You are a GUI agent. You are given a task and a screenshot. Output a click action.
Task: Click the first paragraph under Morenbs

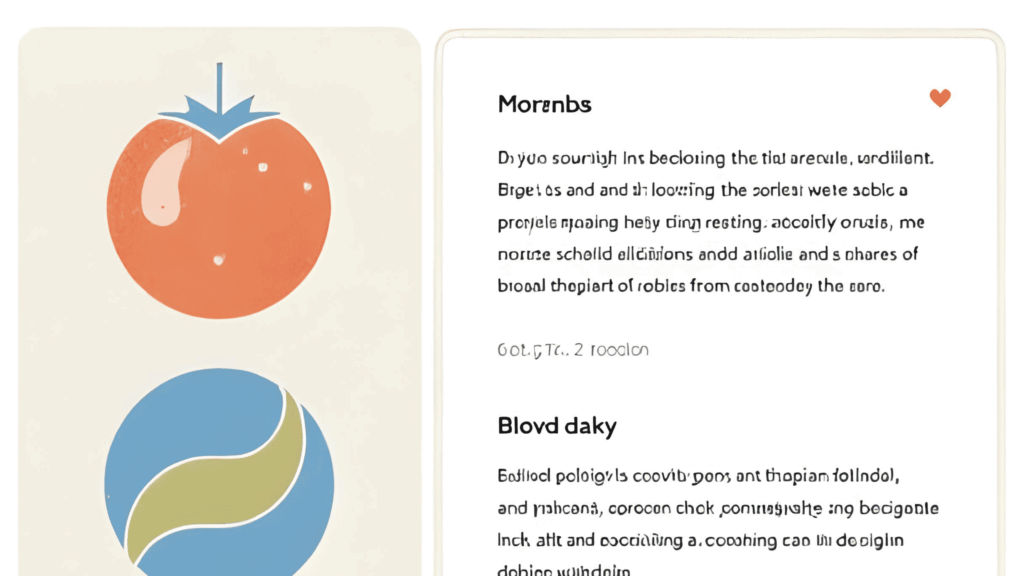coord(716,222)
